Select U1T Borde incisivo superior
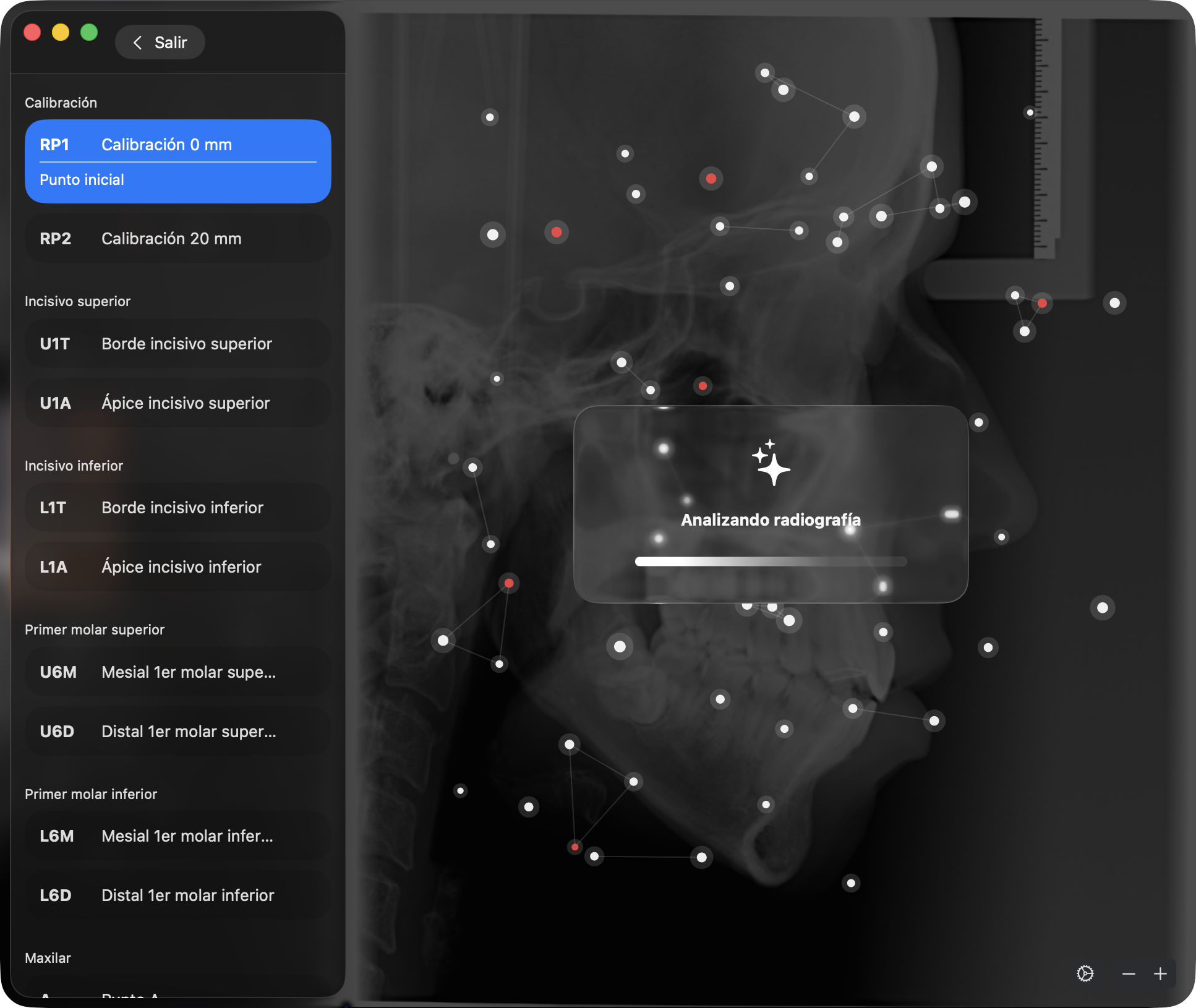 click(x=178, y=344)
